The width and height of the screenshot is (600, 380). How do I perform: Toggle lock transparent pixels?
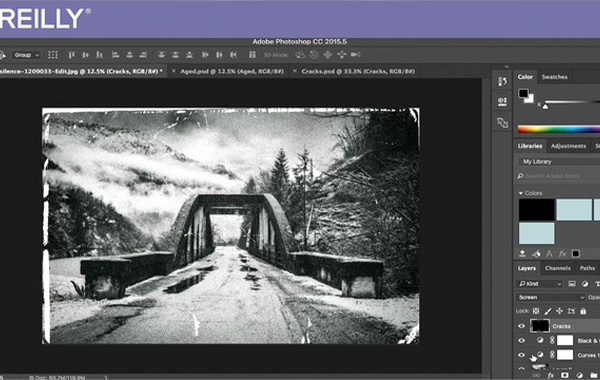pyautogui.click(x=536, y=311)
